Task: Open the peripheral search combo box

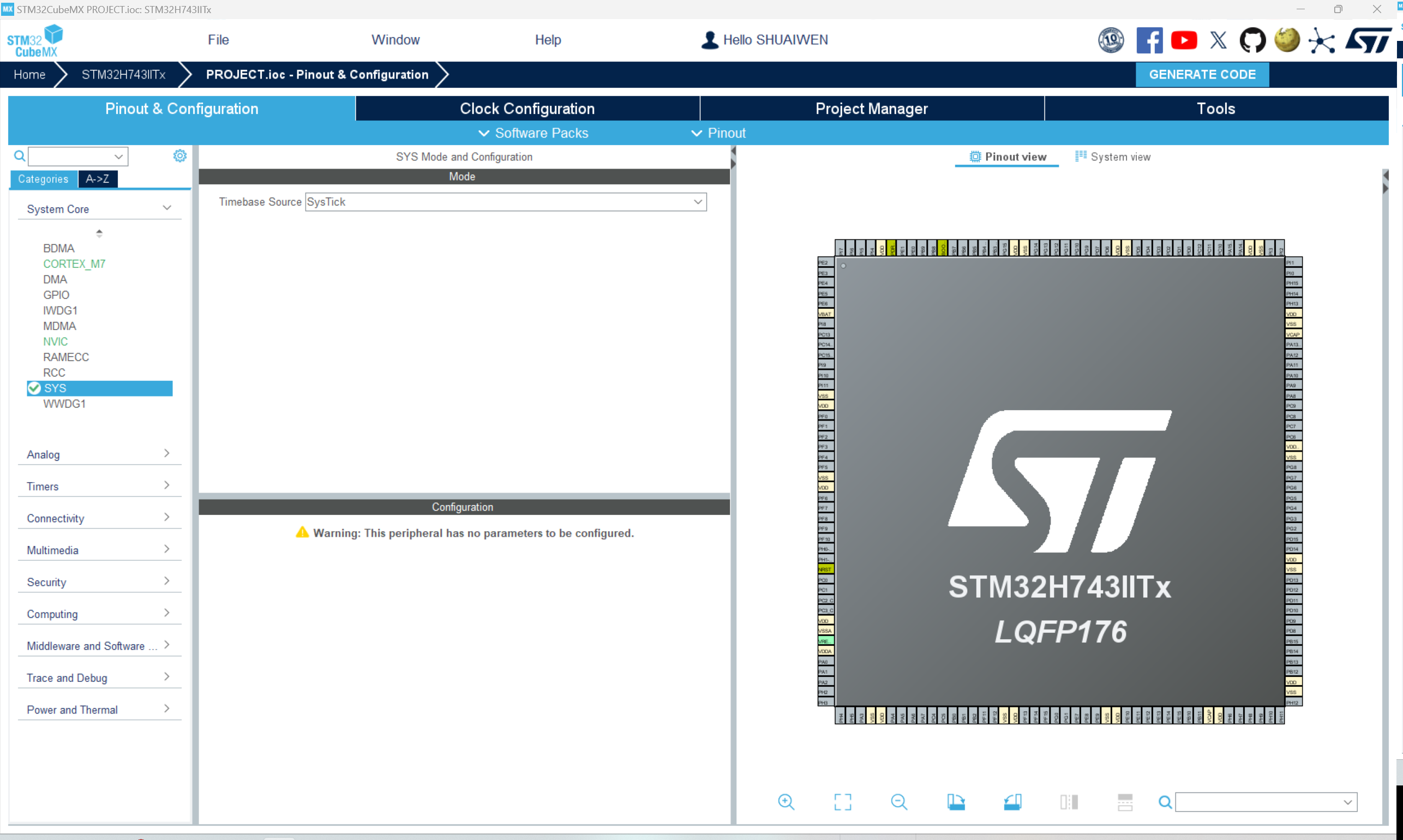Action: [78, 156]
